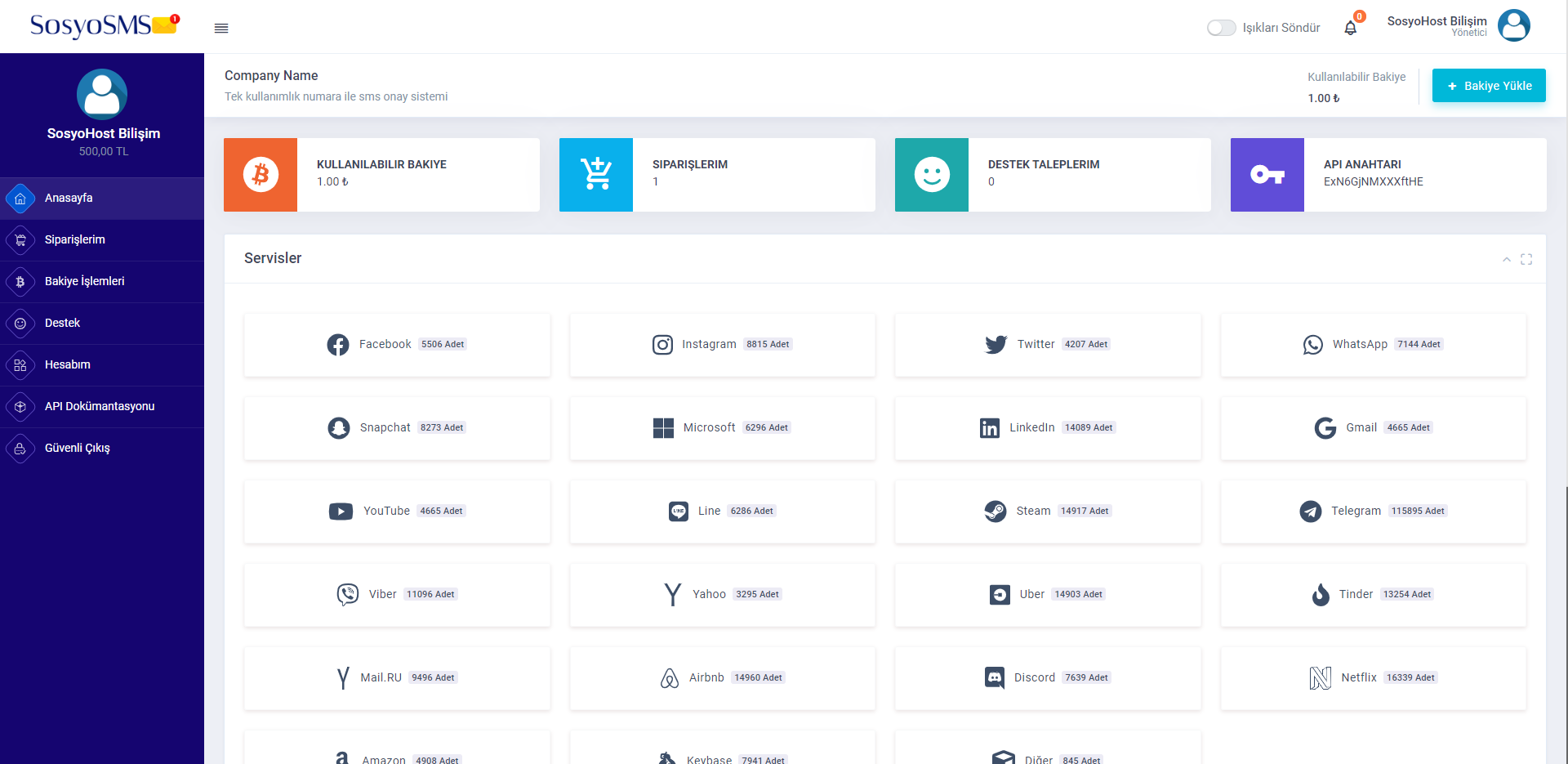Select the Steam service card

pos(1047,512)
